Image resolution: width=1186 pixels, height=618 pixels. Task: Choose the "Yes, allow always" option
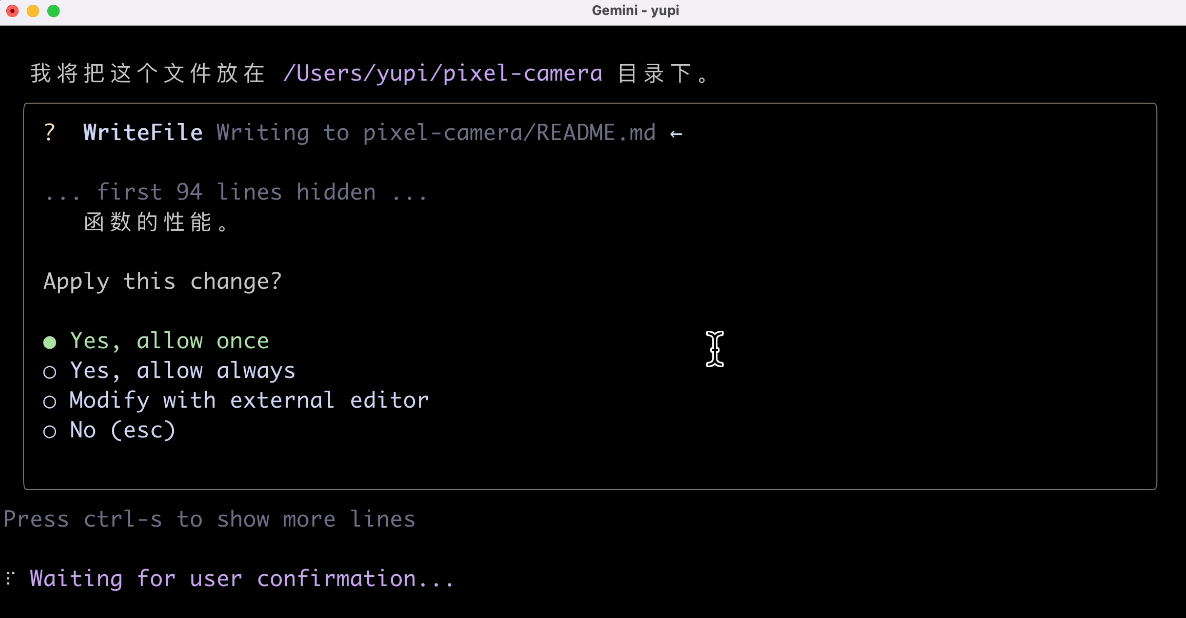(x=182, y=371)
